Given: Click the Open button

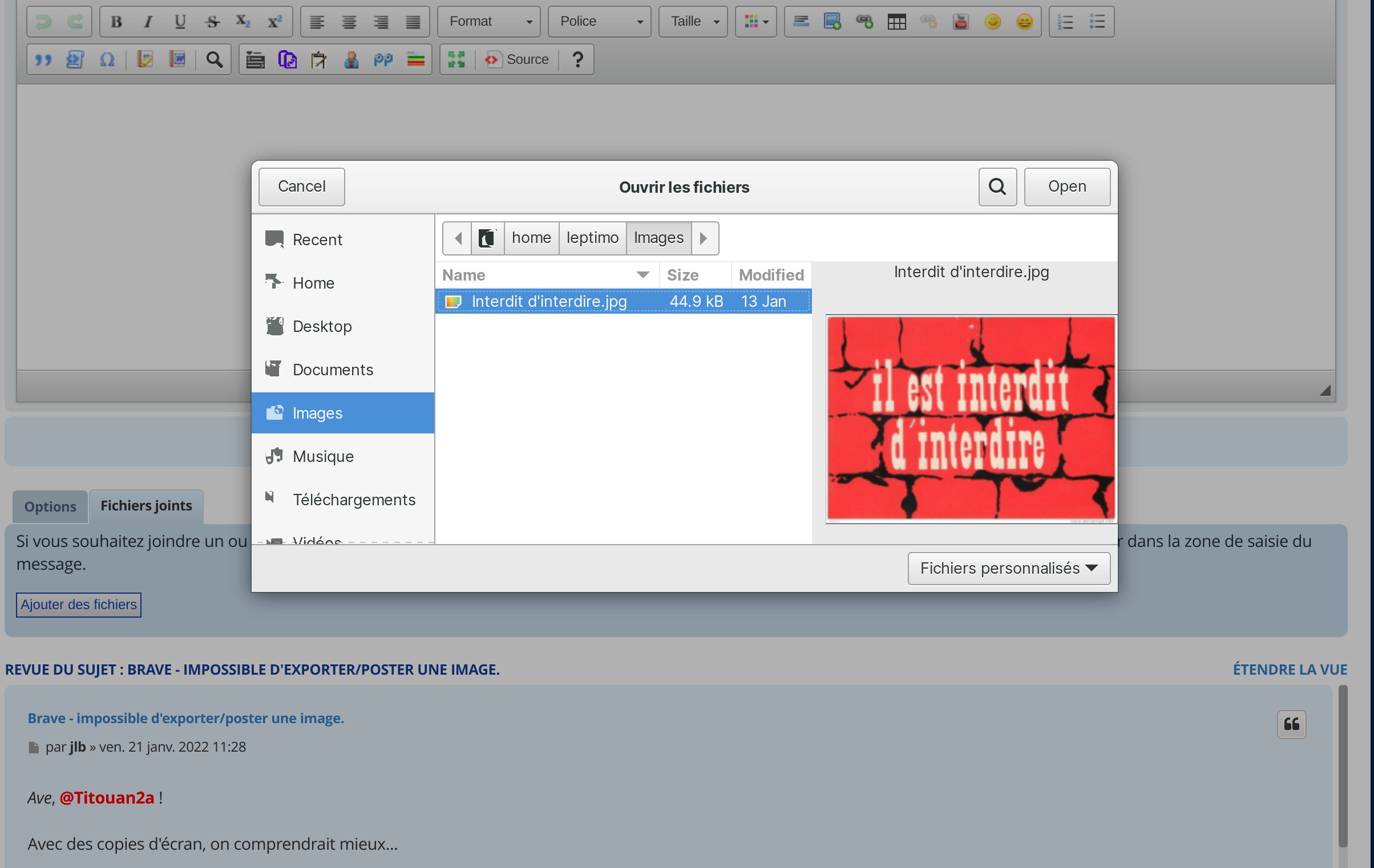Looking at the screenshot, I should [1066, 186].
